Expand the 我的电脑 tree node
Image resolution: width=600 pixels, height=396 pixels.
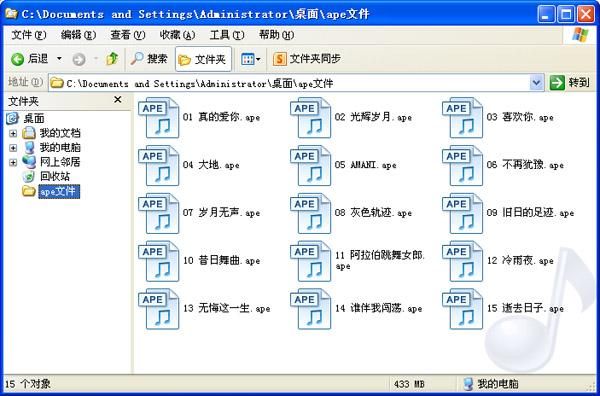click(13, 148)
